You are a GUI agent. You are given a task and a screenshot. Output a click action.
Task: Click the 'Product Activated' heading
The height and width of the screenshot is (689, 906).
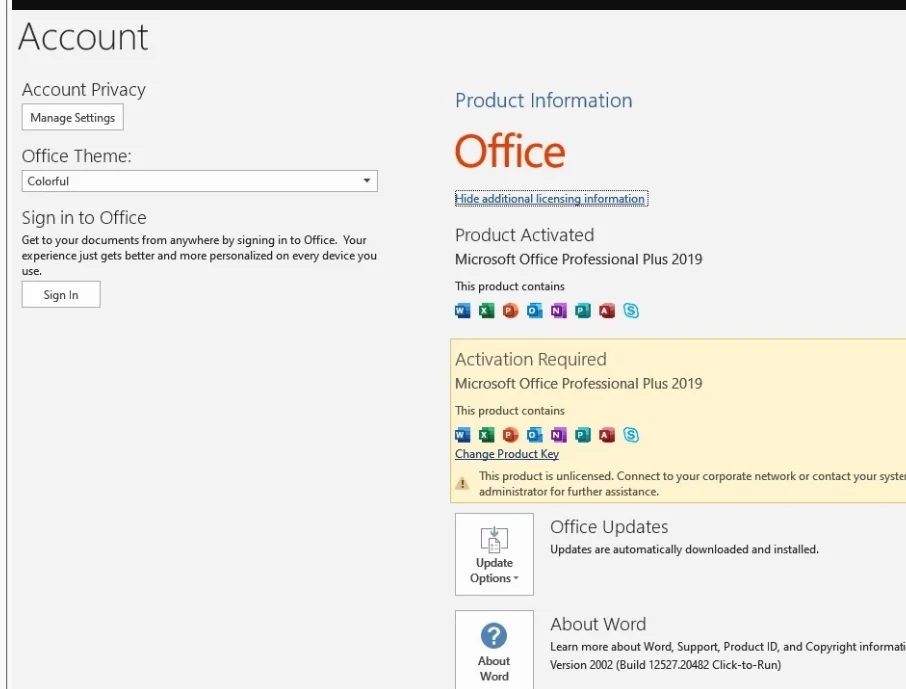[x=525, y=235]
